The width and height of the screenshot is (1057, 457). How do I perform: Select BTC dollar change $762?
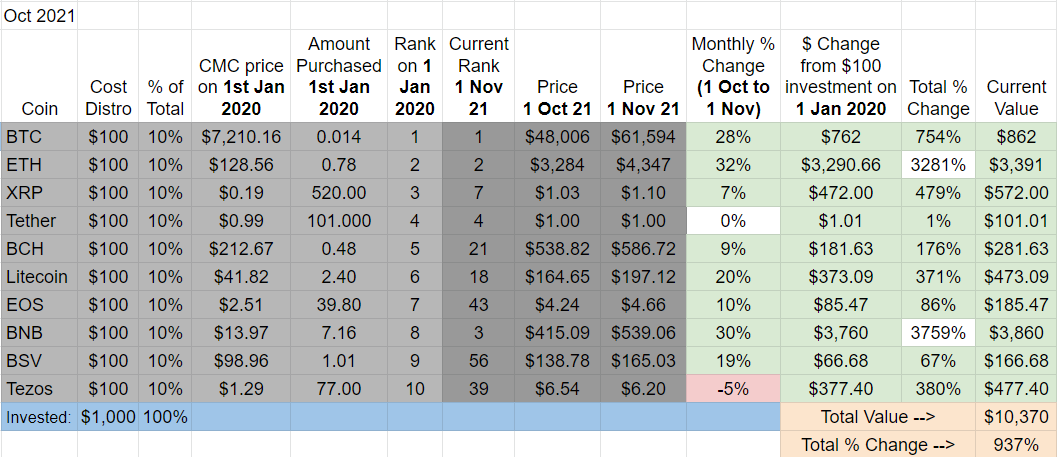tap(840, 138)
